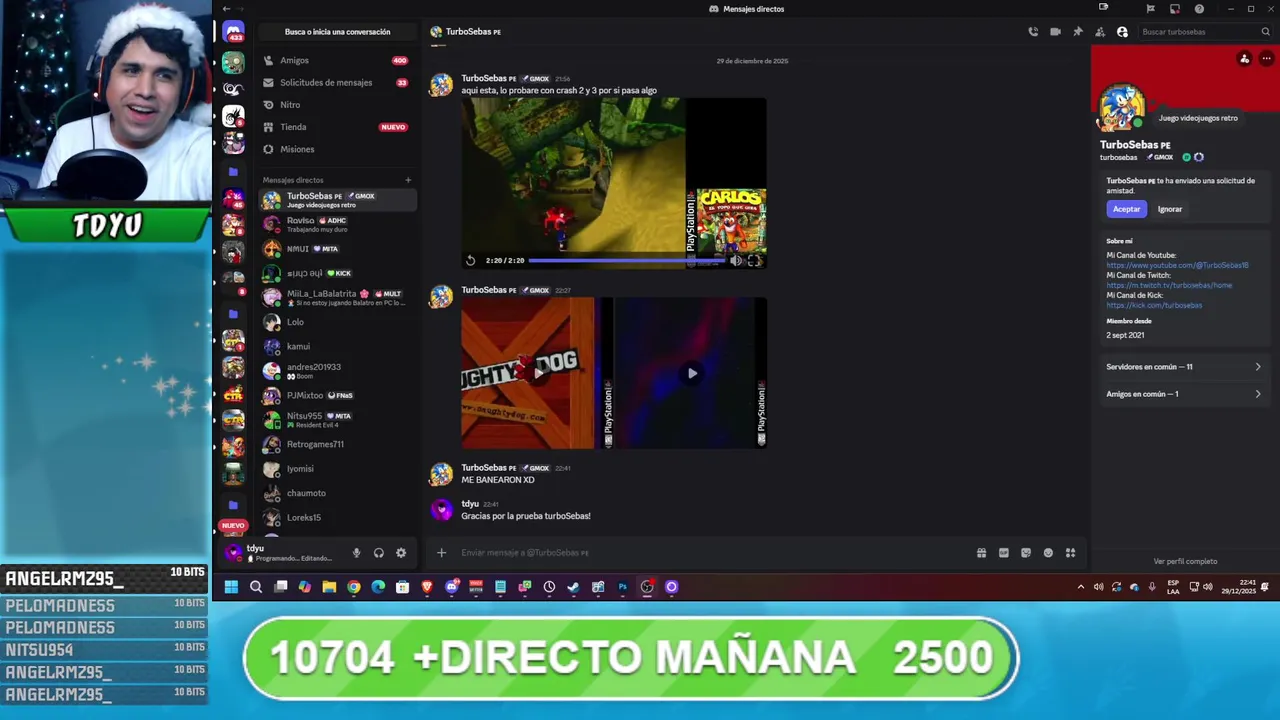Toggle the user profile panel icon

point(1122,32)
